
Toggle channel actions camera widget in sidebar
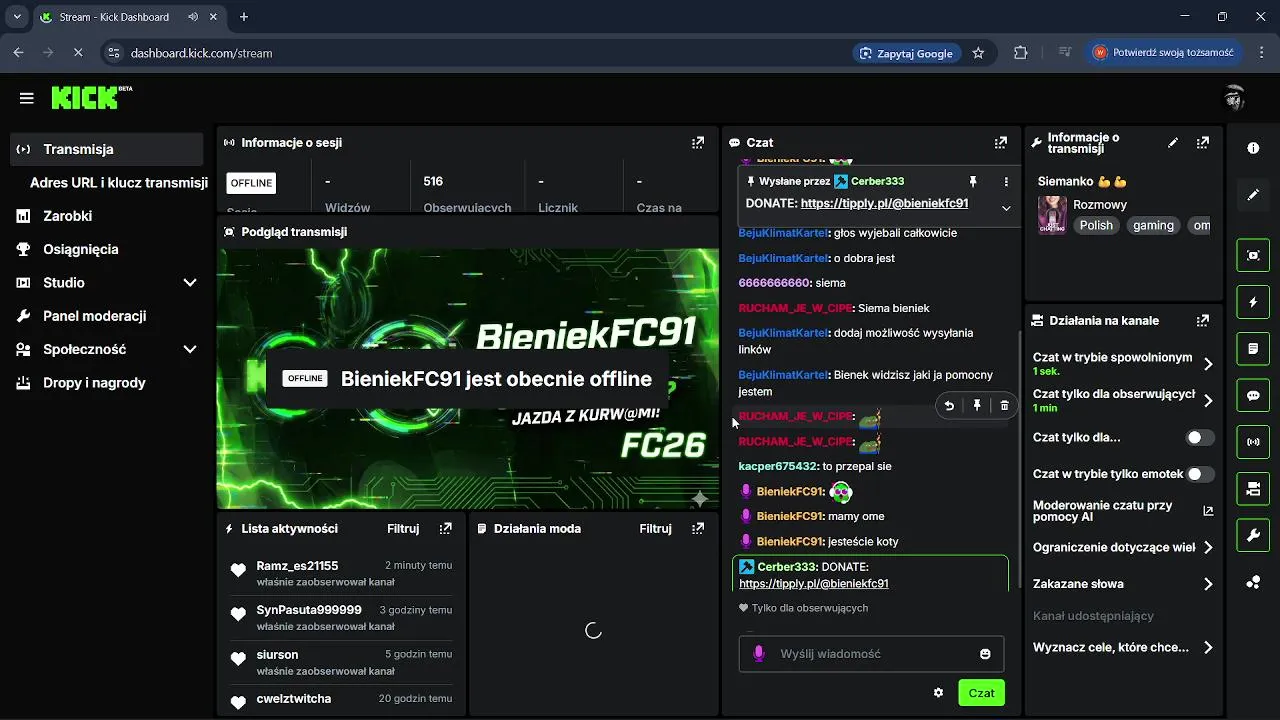pyautogui.click(x=1253, y=488)
